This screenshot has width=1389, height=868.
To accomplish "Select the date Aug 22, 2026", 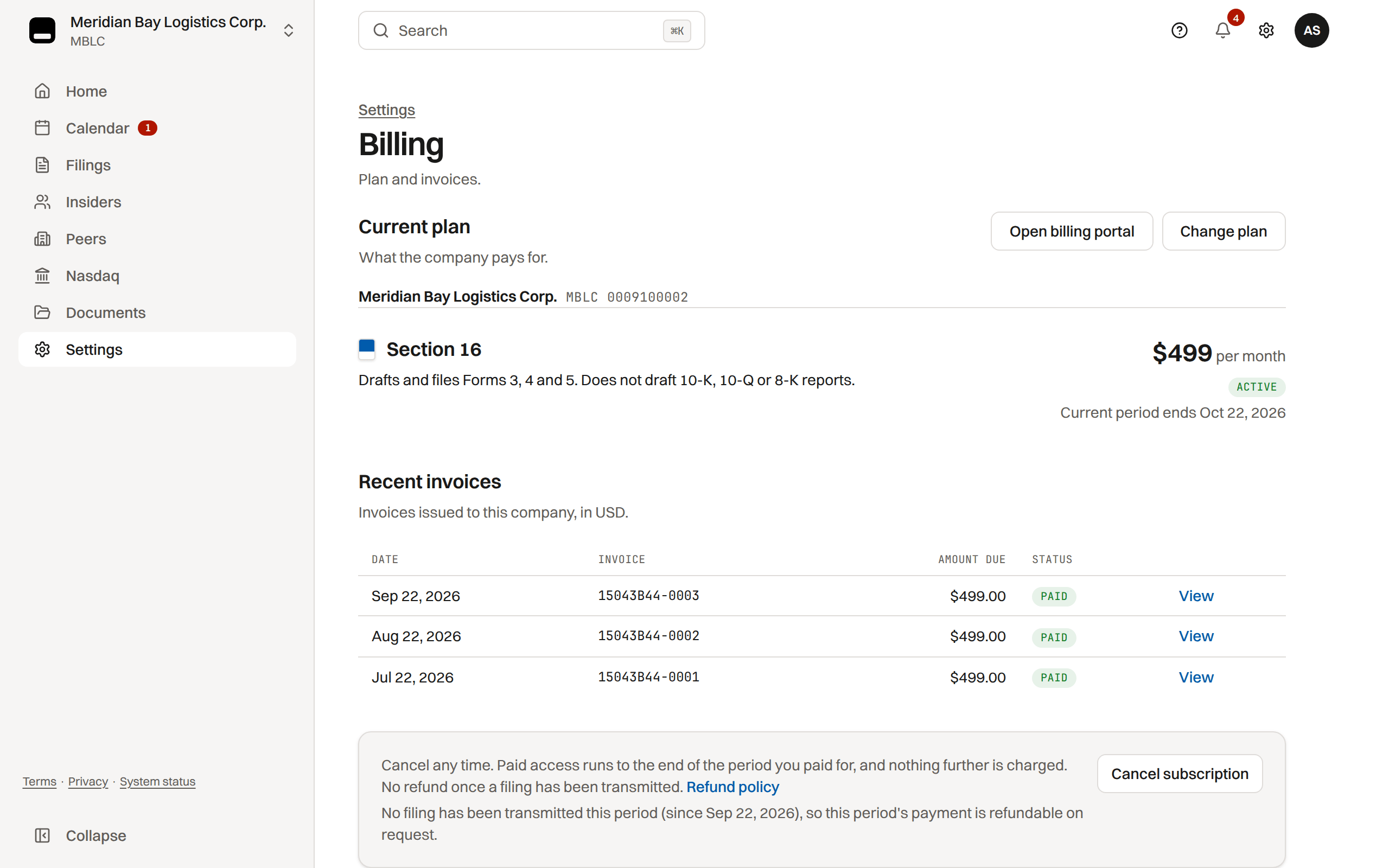I will pos(416,636).
